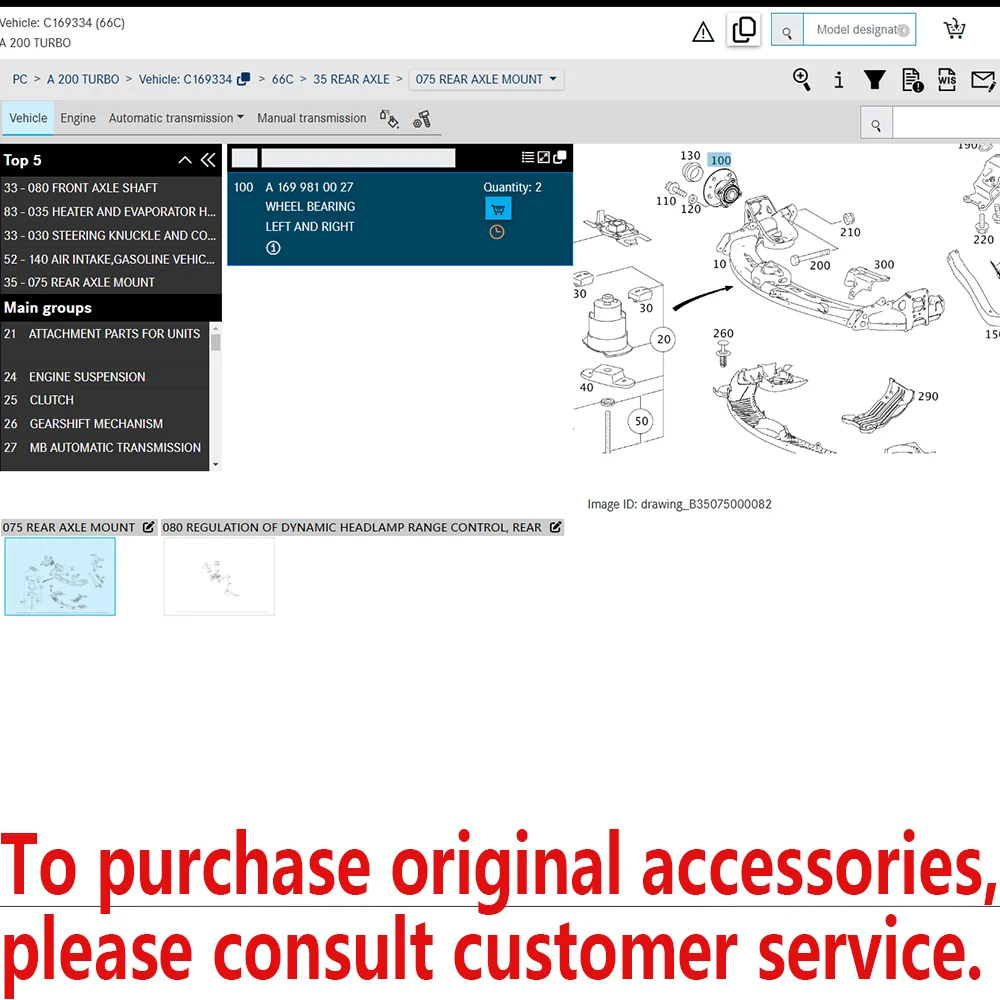The width and height of the screenshot is (1000, 1000).
Task: Select 35 - 075 REAR AXLE MOUNT in Top 5
Action: coord(110,282)
